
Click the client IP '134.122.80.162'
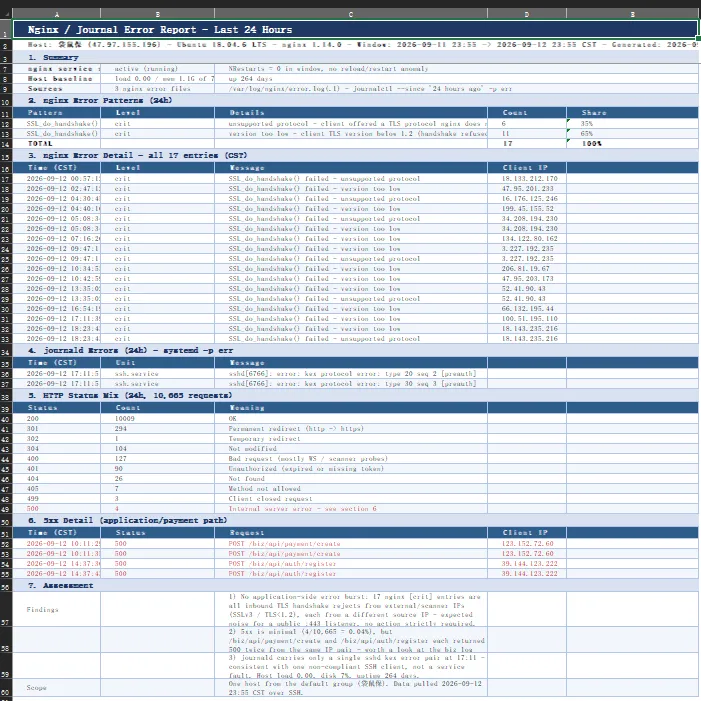point(527,239)
